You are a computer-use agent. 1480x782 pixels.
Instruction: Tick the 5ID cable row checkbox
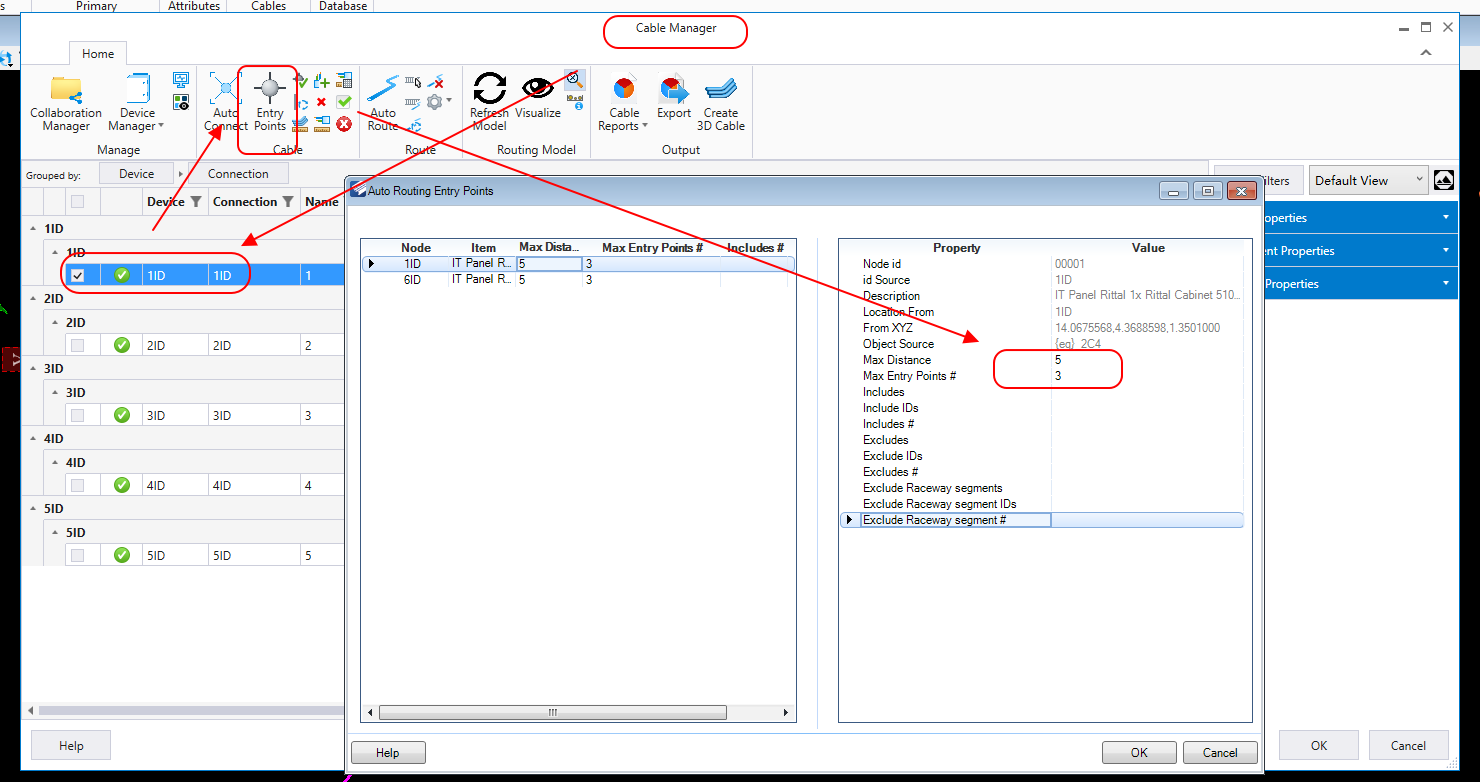coord(78,555)
